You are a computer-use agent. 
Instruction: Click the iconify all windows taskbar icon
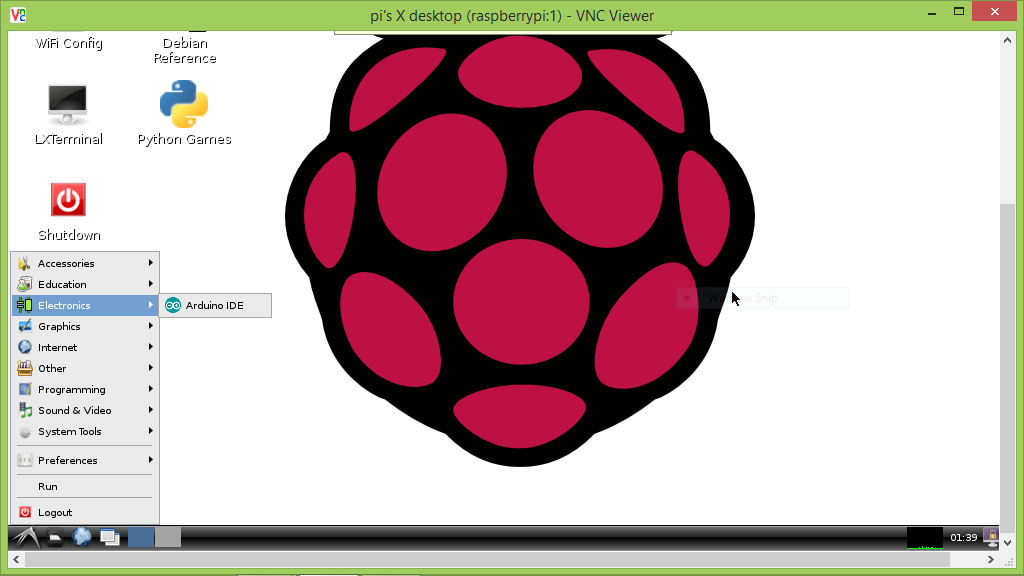(x=110, y=537)
